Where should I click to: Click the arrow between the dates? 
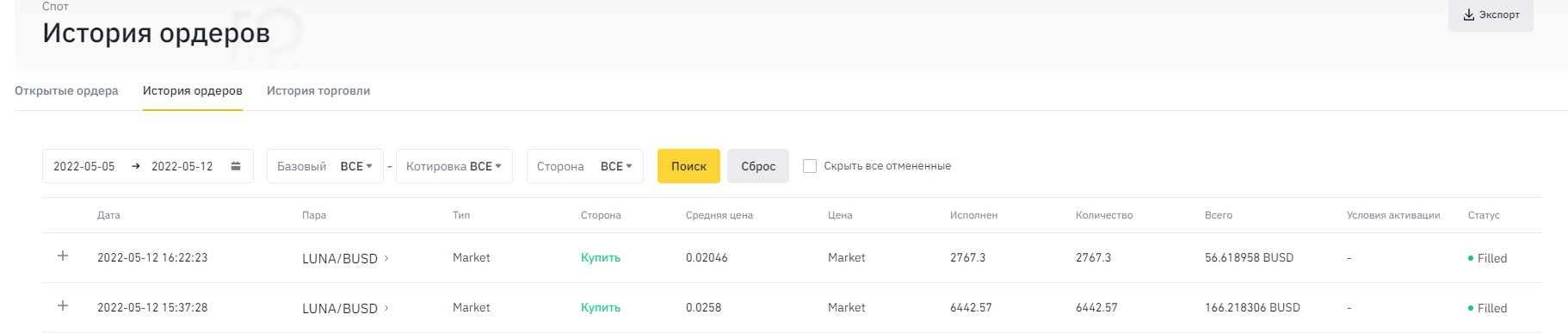(135, 166)
